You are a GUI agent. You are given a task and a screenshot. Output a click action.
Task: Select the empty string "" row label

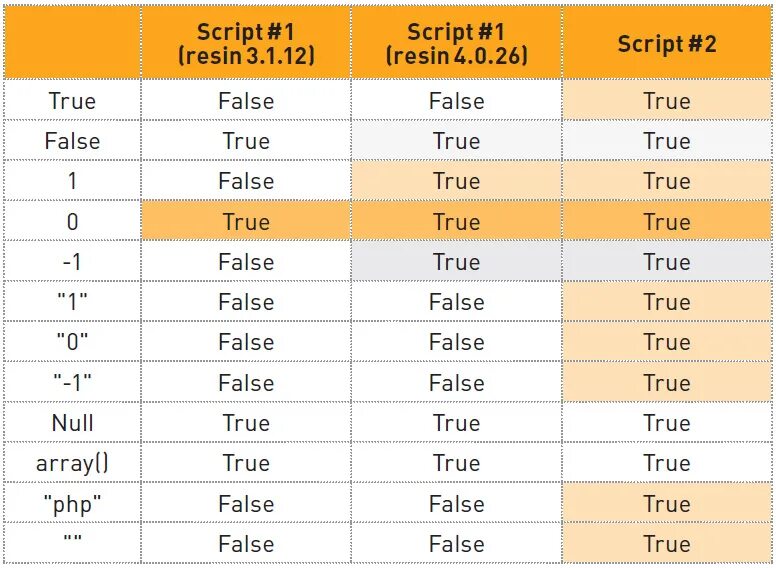pos(72,537)
